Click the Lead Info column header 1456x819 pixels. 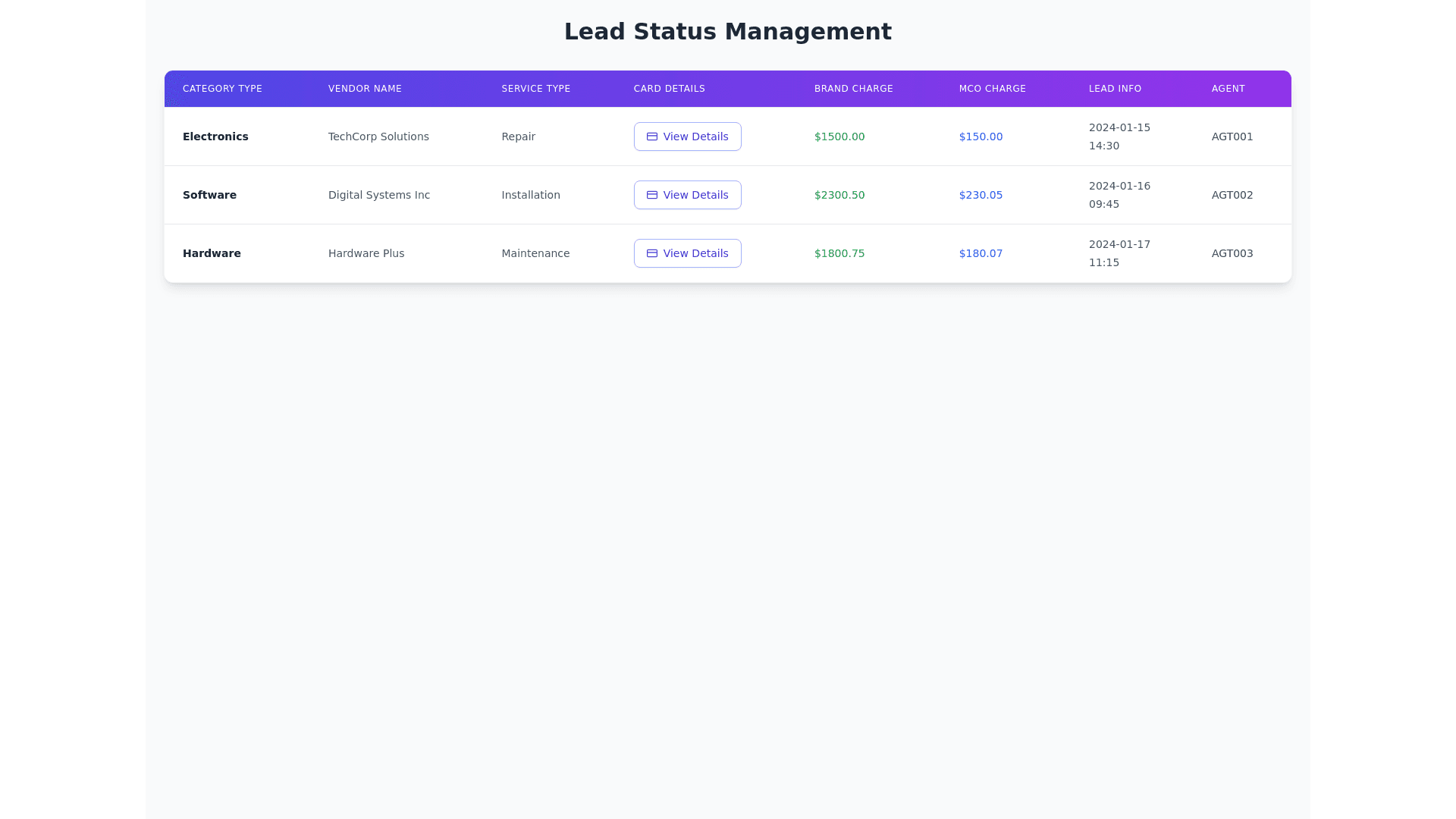1115,89
